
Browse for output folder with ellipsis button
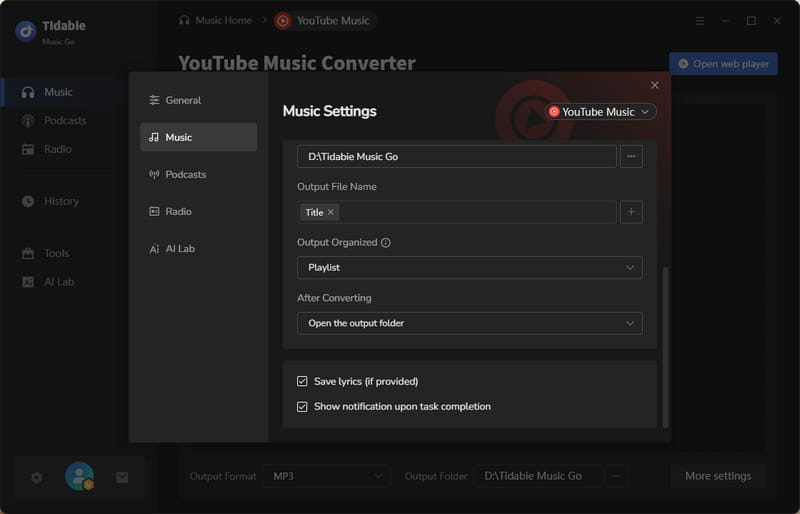pos(631,157)
